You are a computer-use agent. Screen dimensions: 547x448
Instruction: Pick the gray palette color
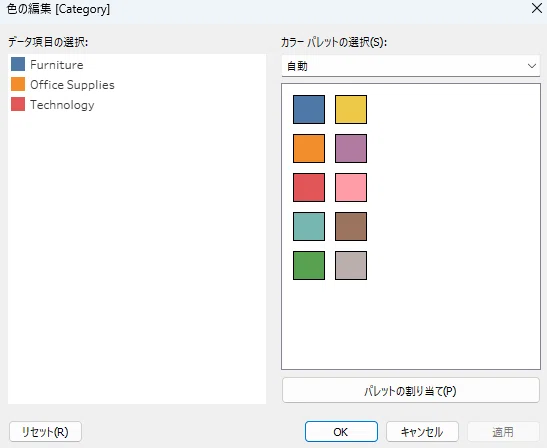[351, 266]
